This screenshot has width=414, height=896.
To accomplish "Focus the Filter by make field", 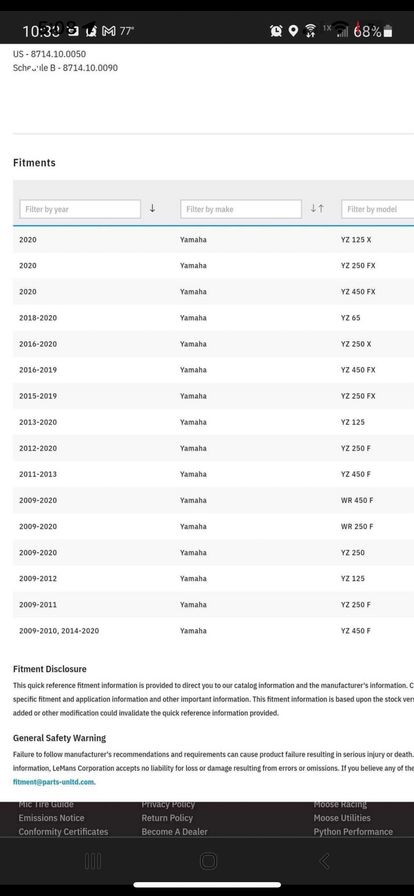I will tap(241, 209).
